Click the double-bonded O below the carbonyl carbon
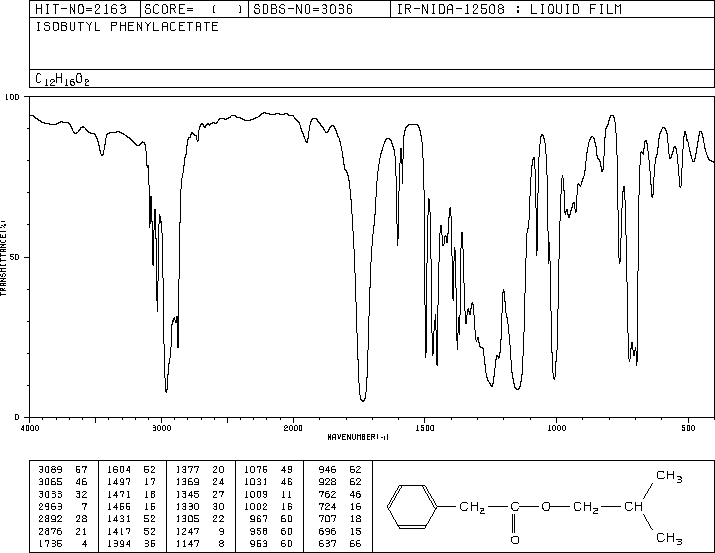 tap(515, 540)
